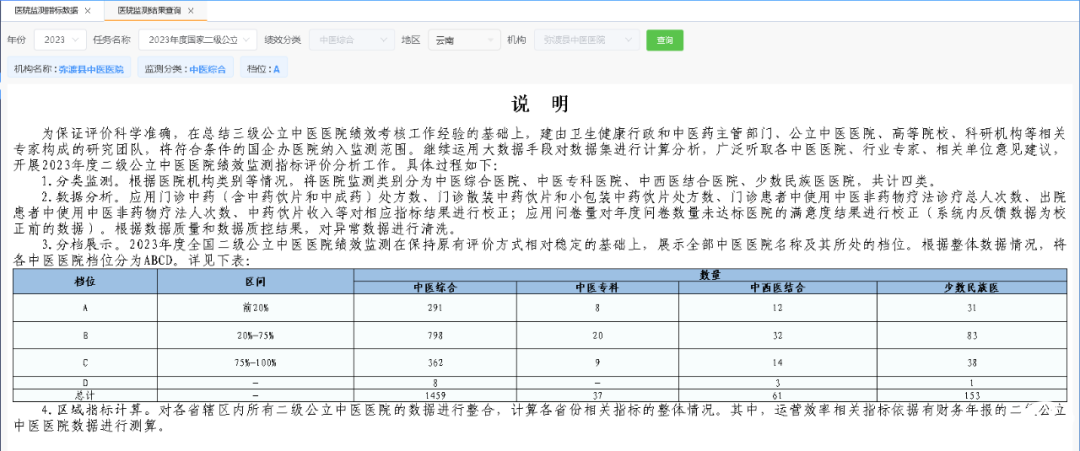Screen dimensions: 1080x451
Task: Select the 前20% range cell
Action: [256, 308]
